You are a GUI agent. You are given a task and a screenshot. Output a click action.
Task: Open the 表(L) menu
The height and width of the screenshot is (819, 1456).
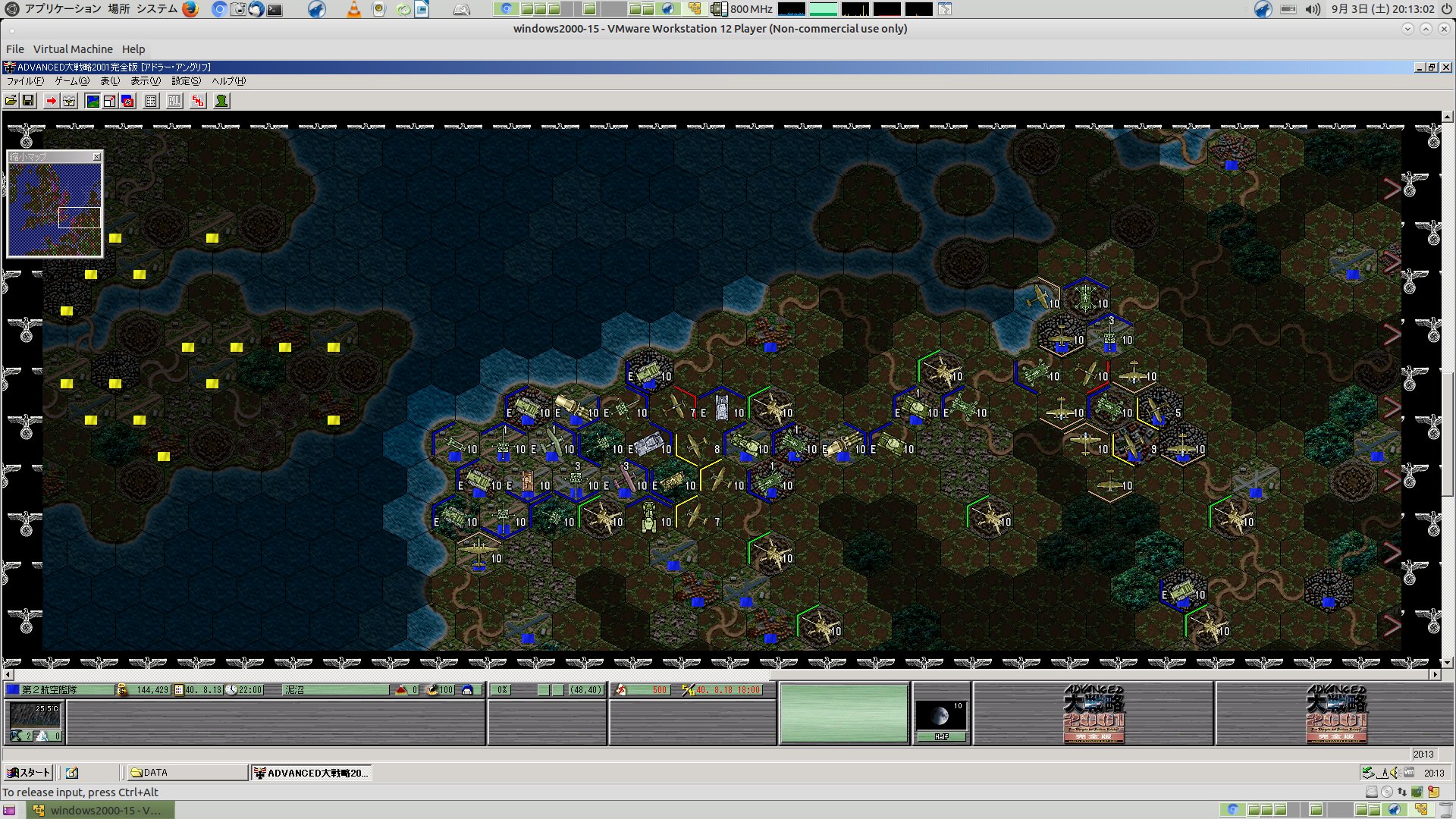pos(110,81)
